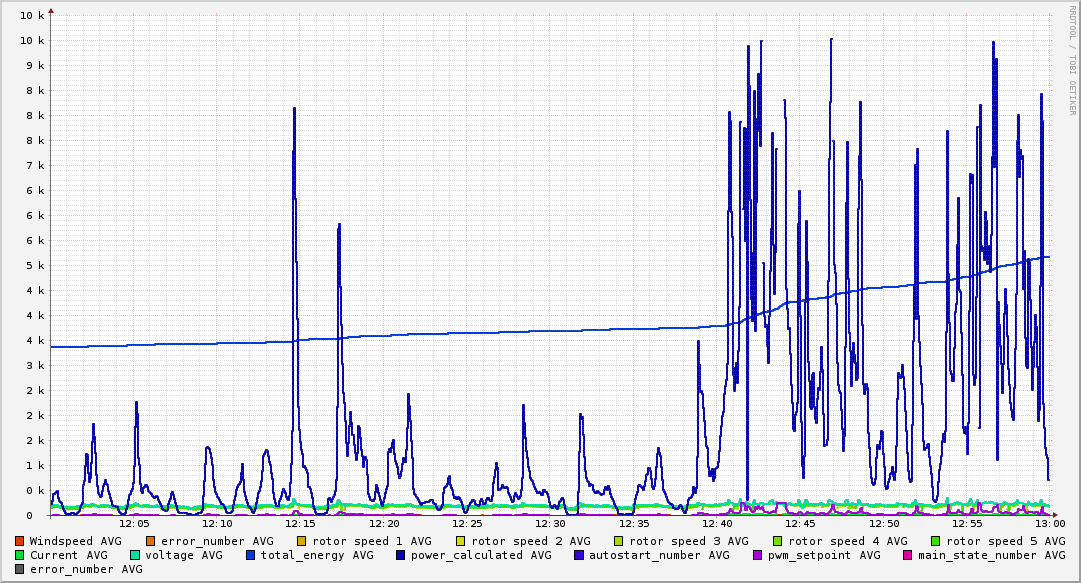This screenshot has width=1081, height=583.
Task: Click the 12:05 time axis label
Action: click(134, 524)
